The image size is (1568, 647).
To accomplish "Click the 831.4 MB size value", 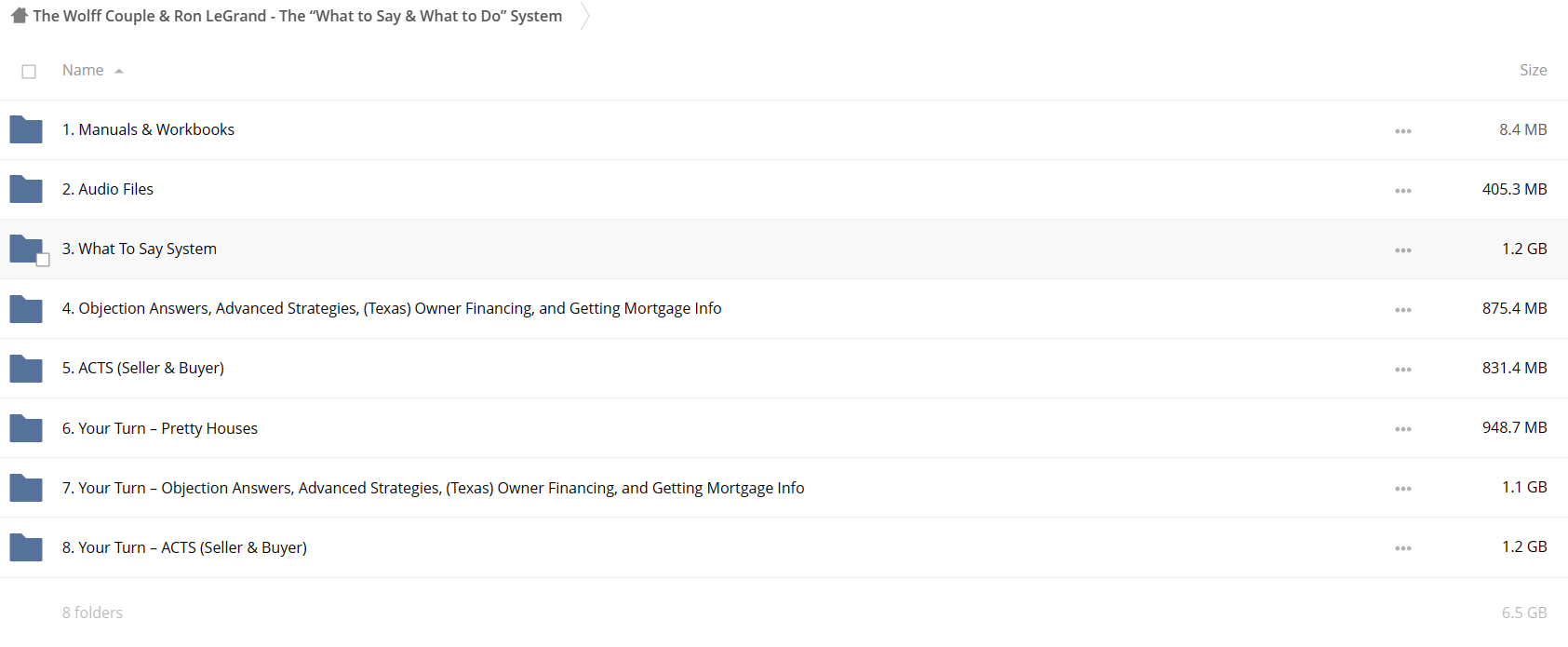I will 1514,368.
